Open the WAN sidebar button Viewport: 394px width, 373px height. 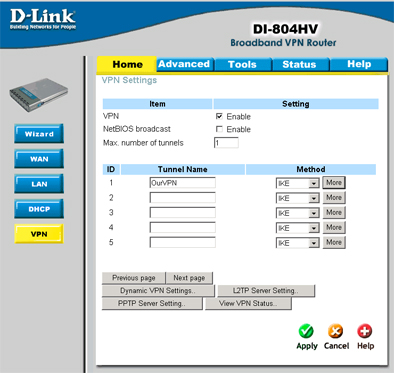tap(39, 159)
